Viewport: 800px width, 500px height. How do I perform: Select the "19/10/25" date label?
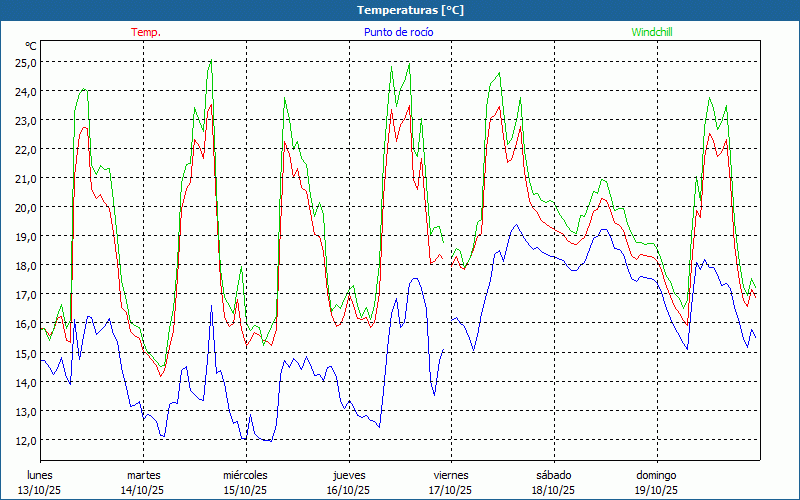coord(656,490)
